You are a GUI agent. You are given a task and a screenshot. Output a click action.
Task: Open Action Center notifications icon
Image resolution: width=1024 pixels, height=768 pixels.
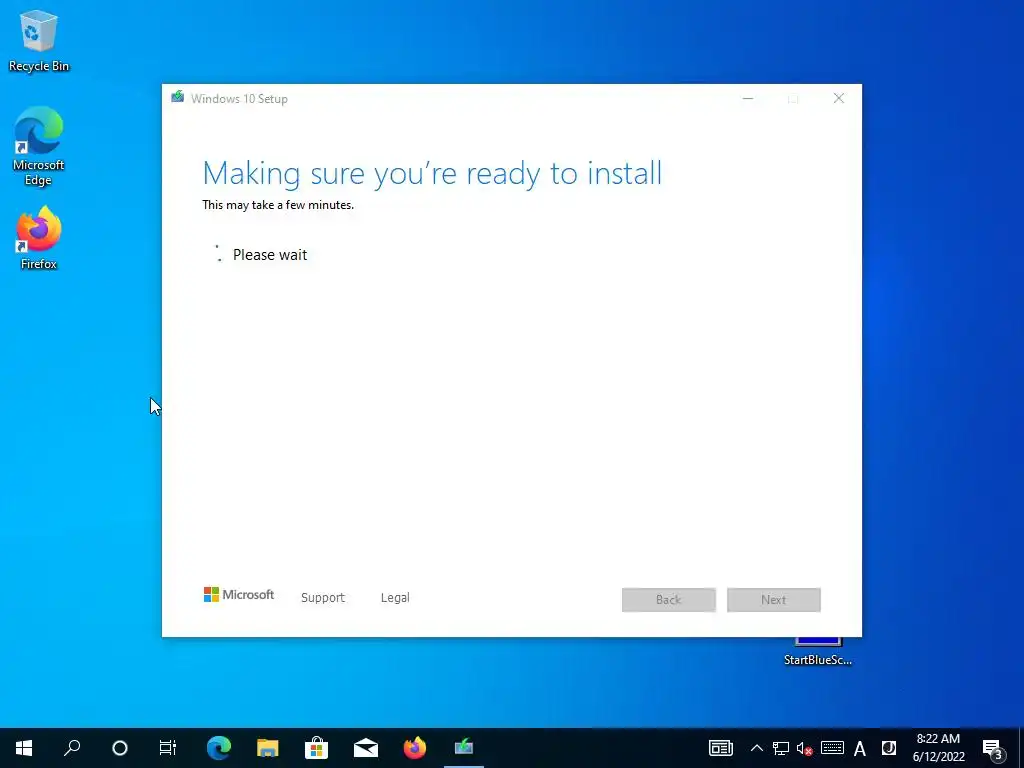993,748
